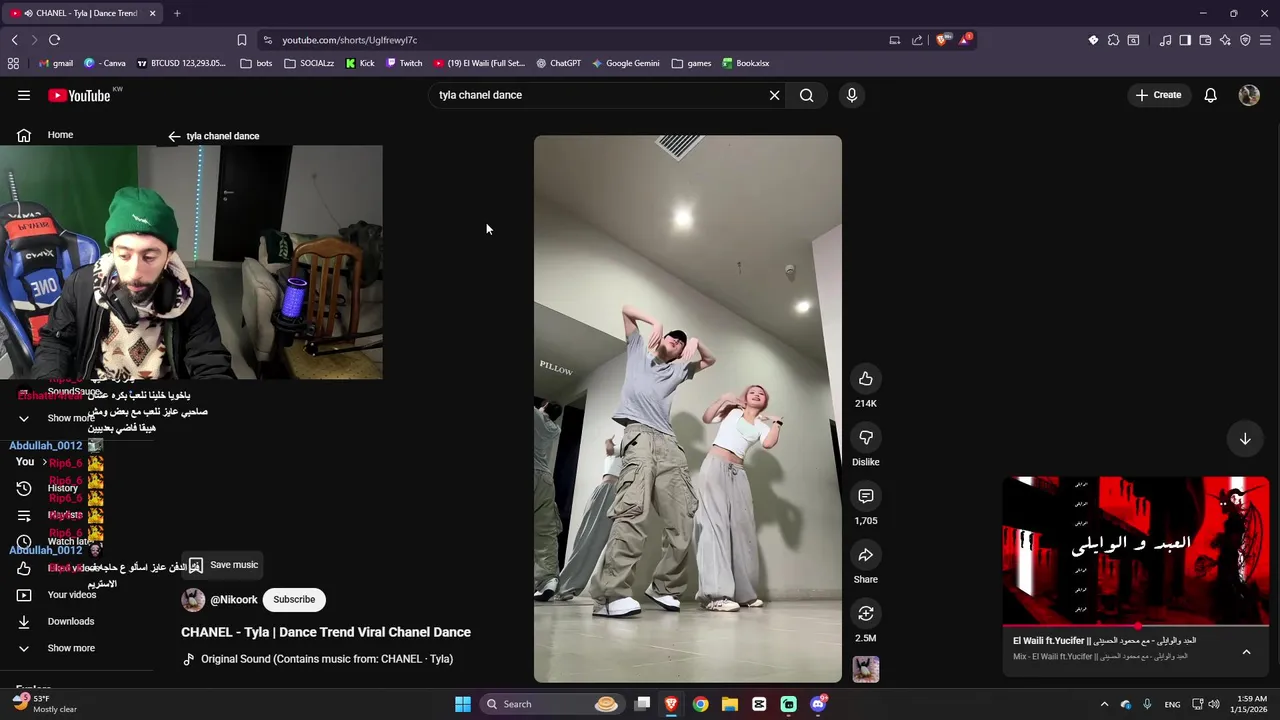Open the browser extensions puzzle icon
This screenshot has width=1280, height=720.
tap(1113, 40)
